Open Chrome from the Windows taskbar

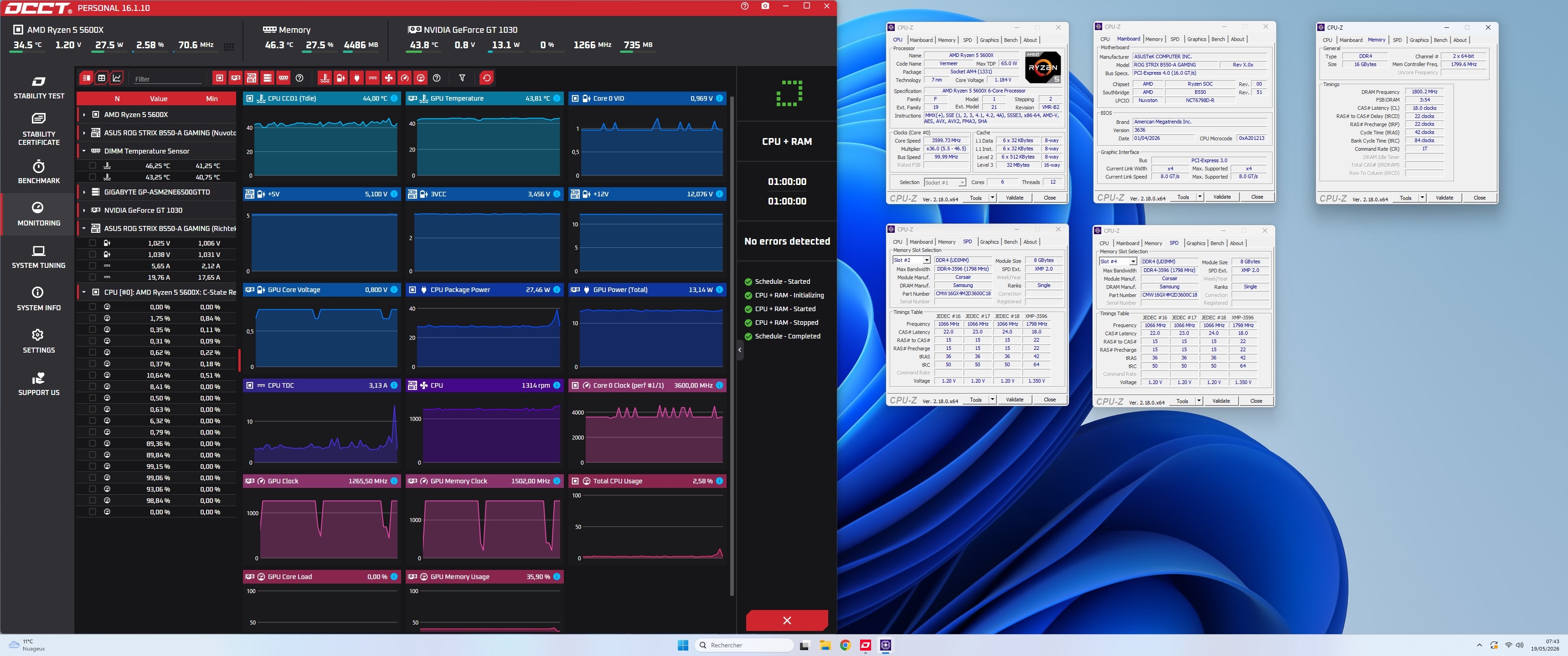[x=845, y=645]
